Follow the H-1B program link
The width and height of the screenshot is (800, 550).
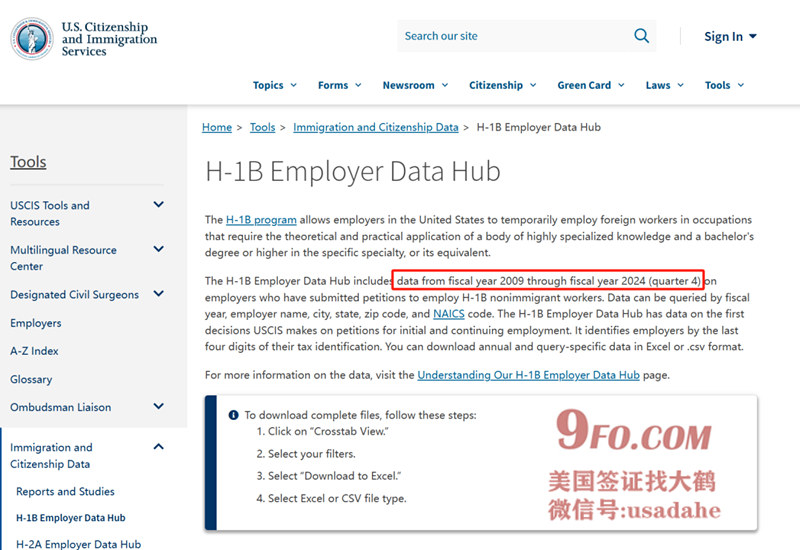pyautogui.click(x=261, y=220)
